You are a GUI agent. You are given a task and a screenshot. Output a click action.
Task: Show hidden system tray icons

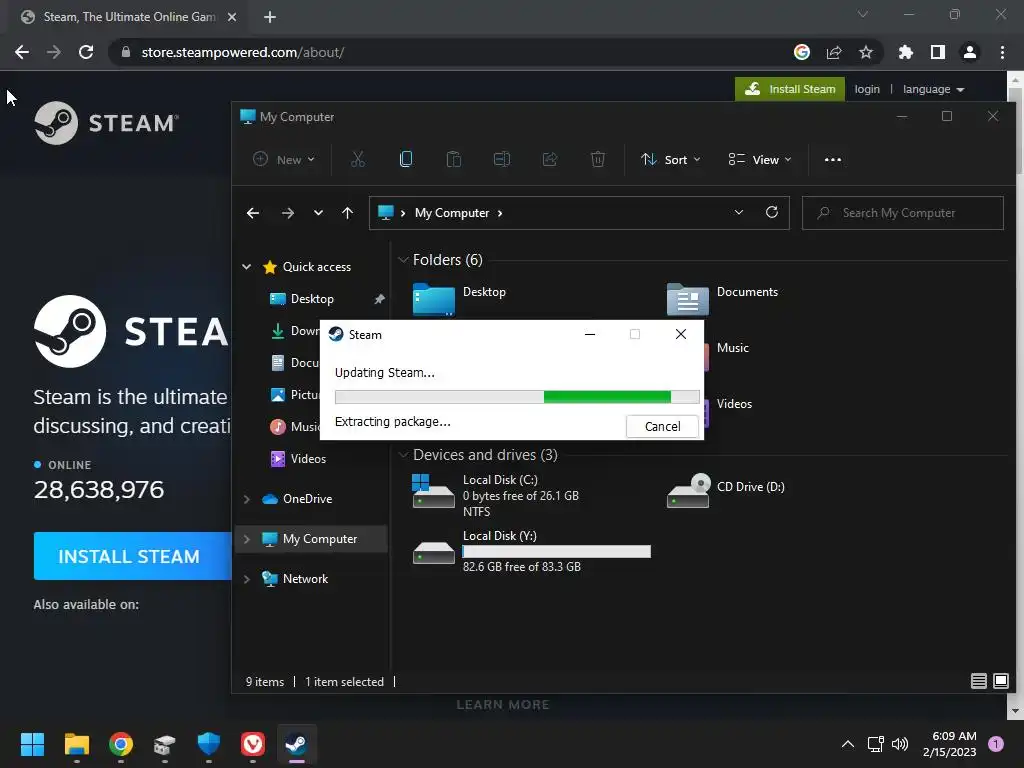tap(848, 744)
